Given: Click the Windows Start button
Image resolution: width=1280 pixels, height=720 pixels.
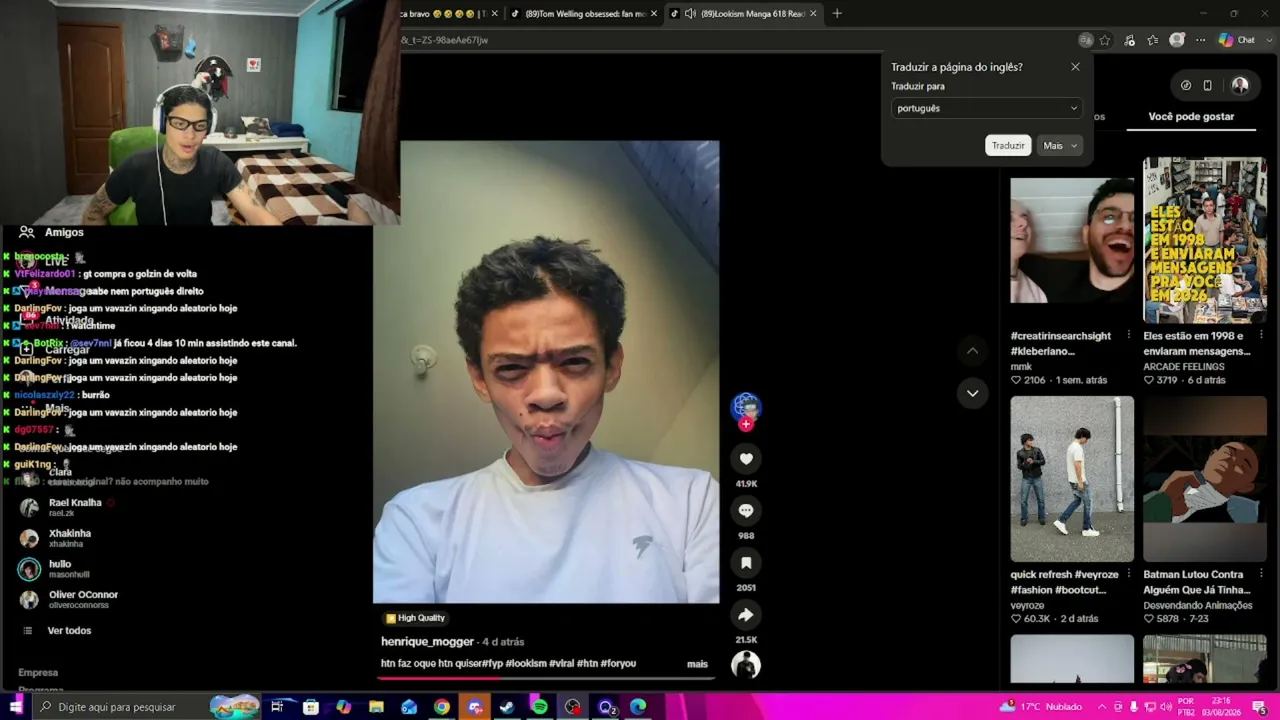Looking at the screenshot, I should pos(16,707).
